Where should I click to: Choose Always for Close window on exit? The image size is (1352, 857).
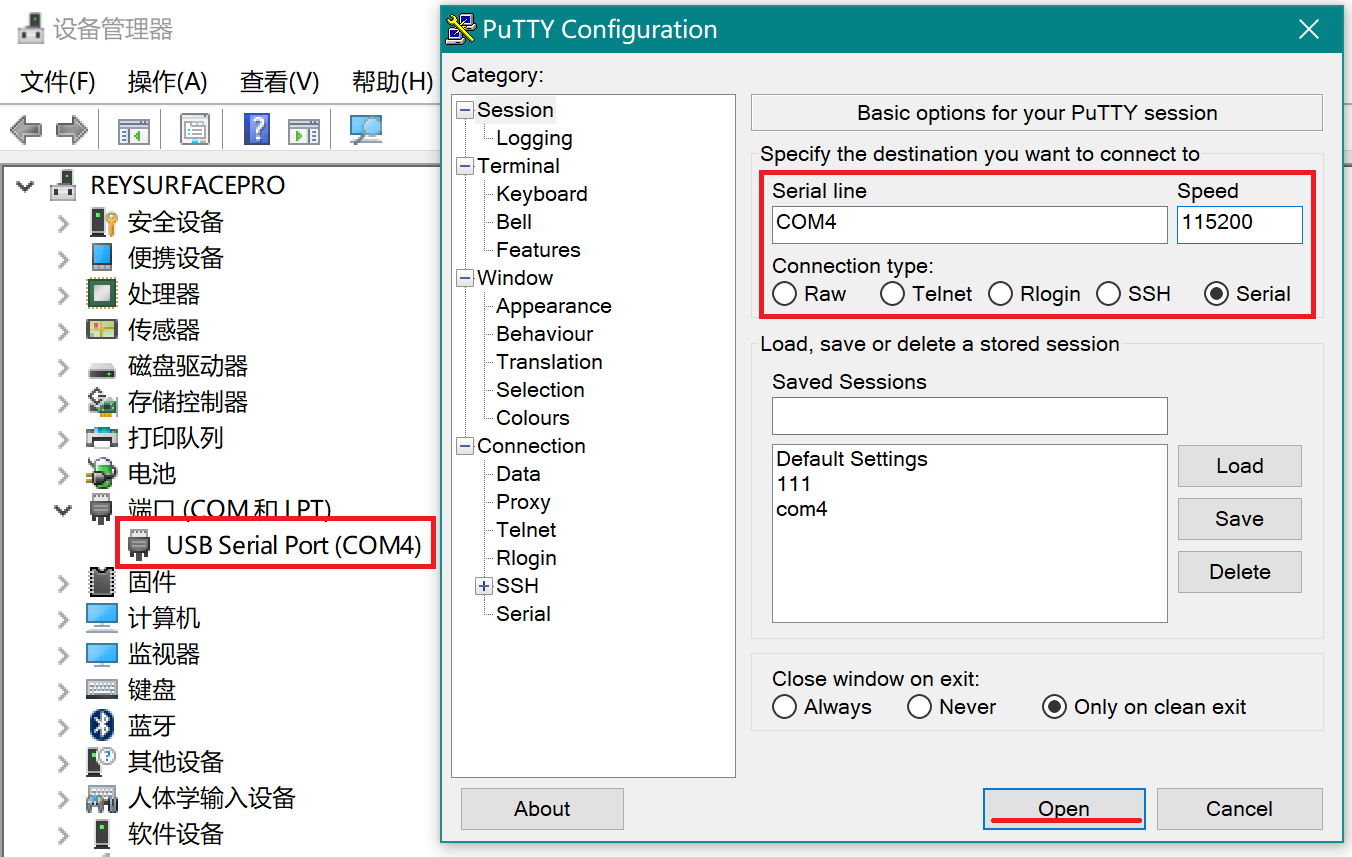pos(785,707)
